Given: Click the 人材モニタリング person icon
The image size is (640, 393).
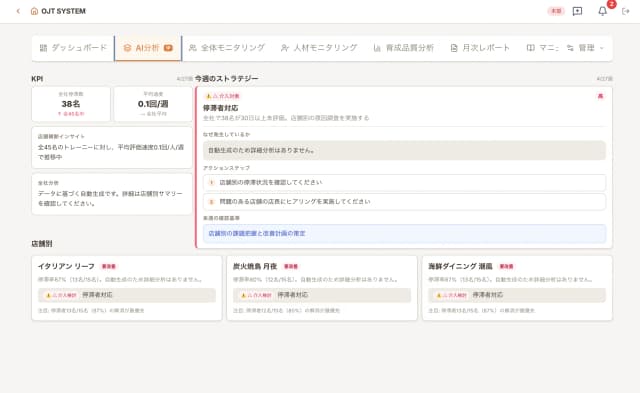Looking at the screenshot, I should pyautogui.click(x=285, y=48).
